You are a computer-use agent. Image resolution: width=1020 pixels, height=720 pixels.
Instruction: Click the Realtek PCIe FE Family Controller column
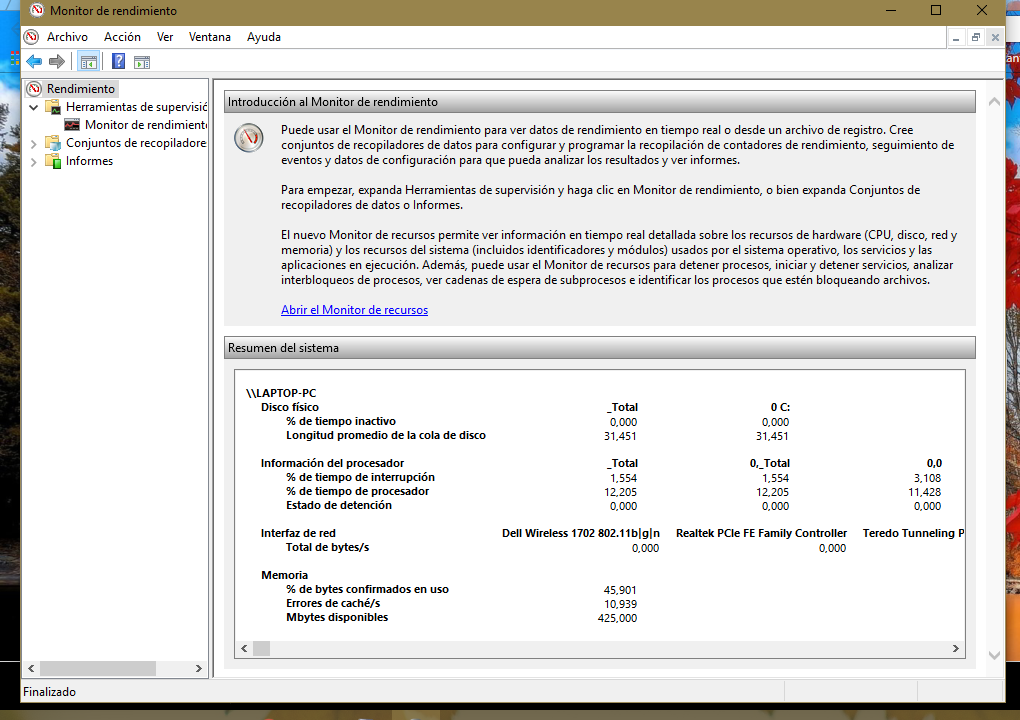(x=761, y=533)
